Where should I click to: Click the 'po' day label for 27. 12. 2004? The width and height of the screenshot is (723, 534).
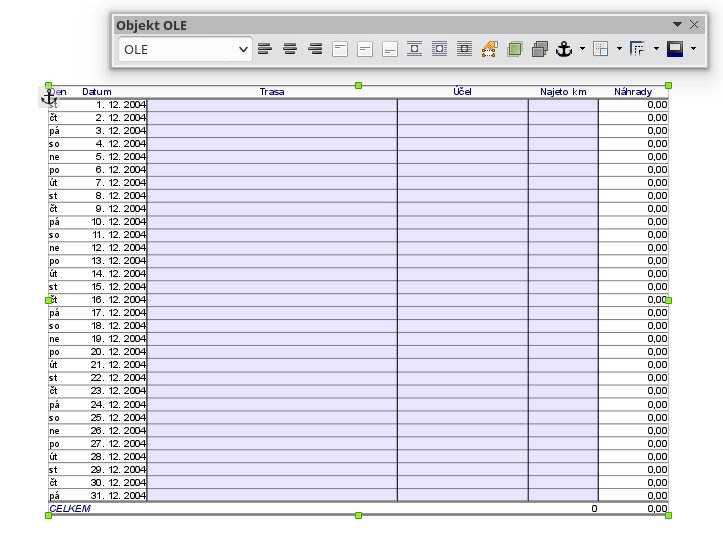[x=54, y=444]
